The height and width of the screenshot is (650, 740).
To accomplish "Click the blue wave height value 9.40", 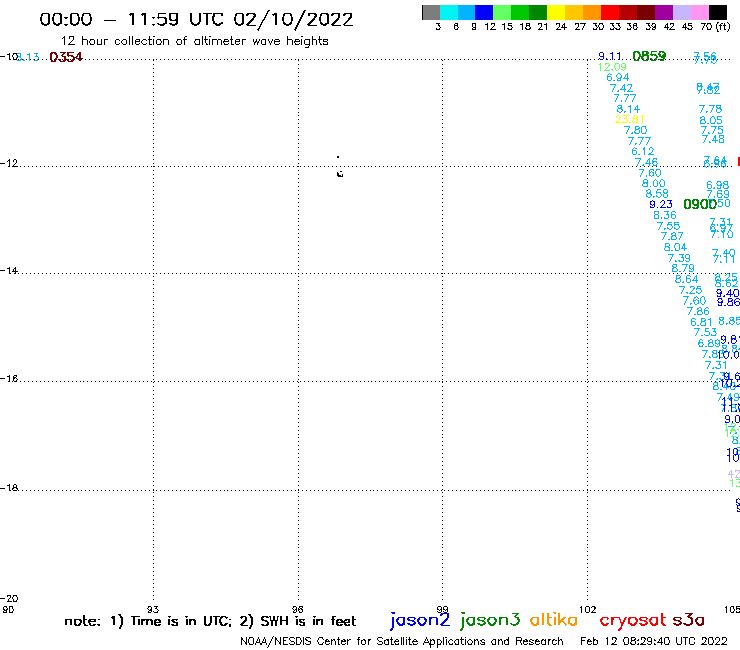I will coord(727,294).
